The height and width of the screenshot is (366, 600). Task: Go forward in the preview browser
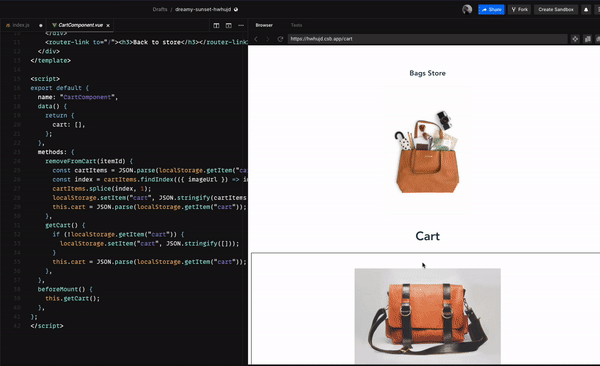267,39
